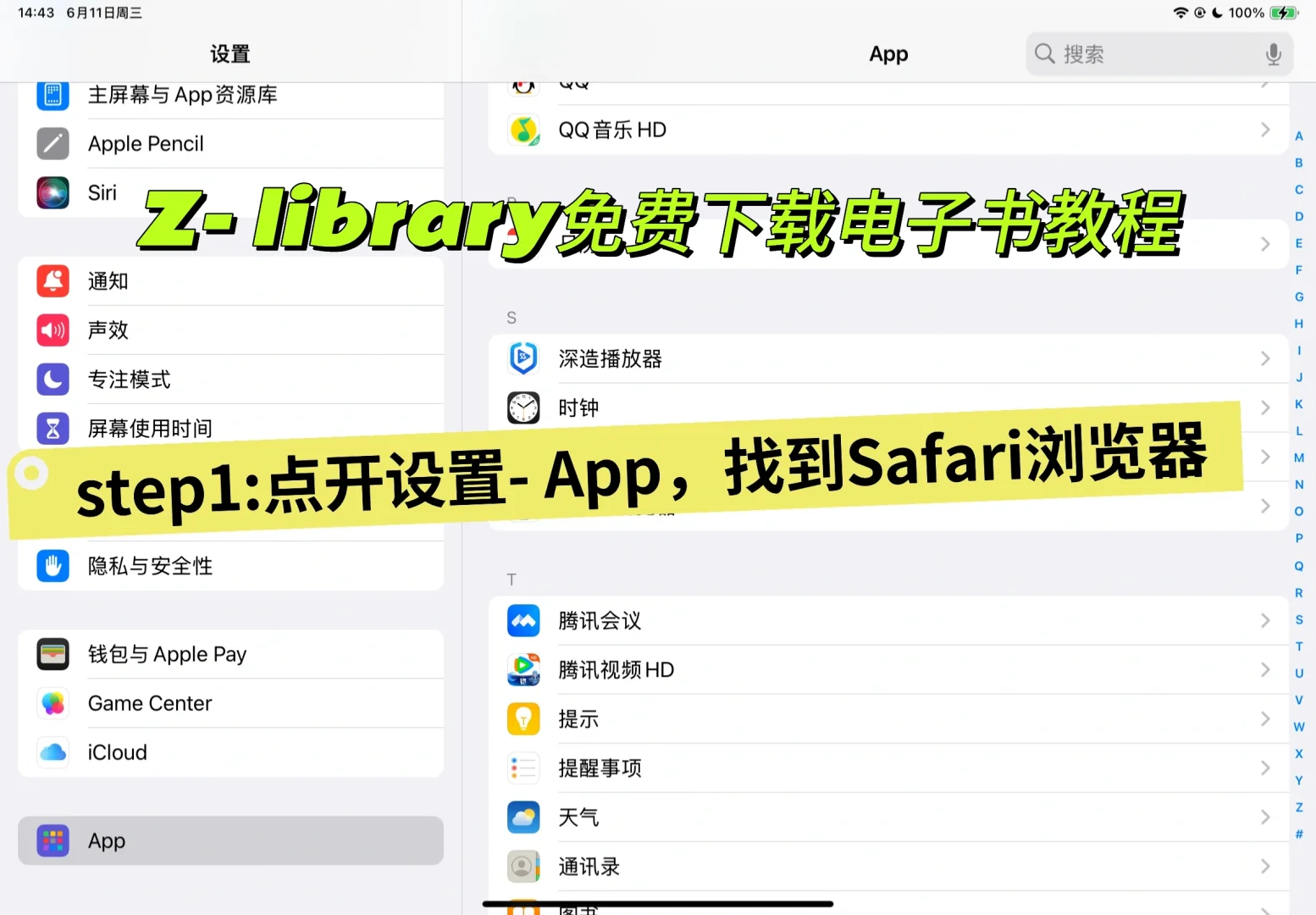Image resolution: width=1316 pixels, height=915 pixels.
Task: Expand 提示 row chevron
Action: pos(1265,719)
